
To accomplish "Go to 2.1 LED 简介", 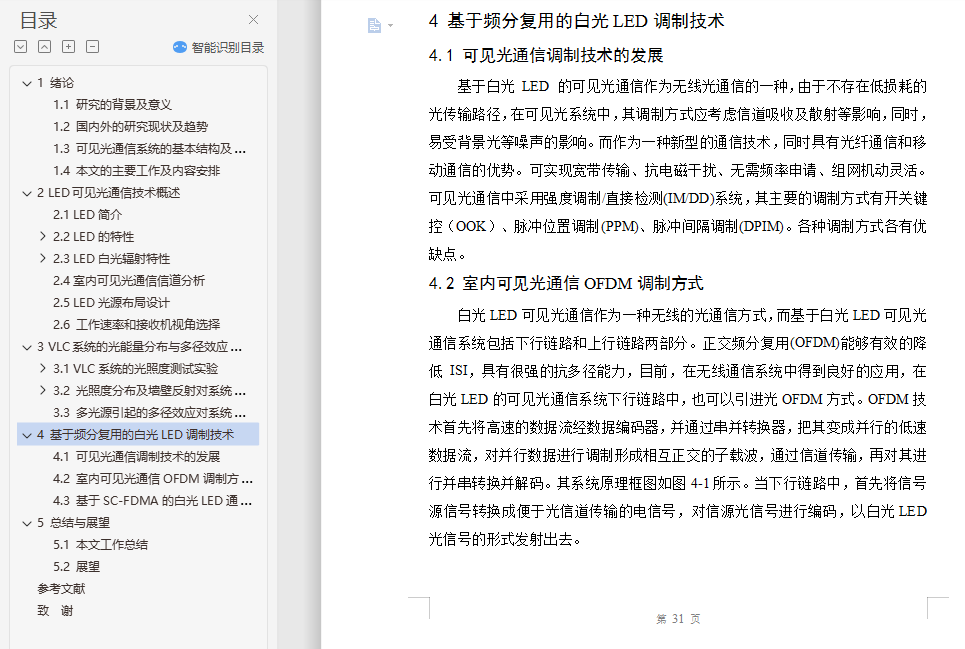I will click(87, 215).
